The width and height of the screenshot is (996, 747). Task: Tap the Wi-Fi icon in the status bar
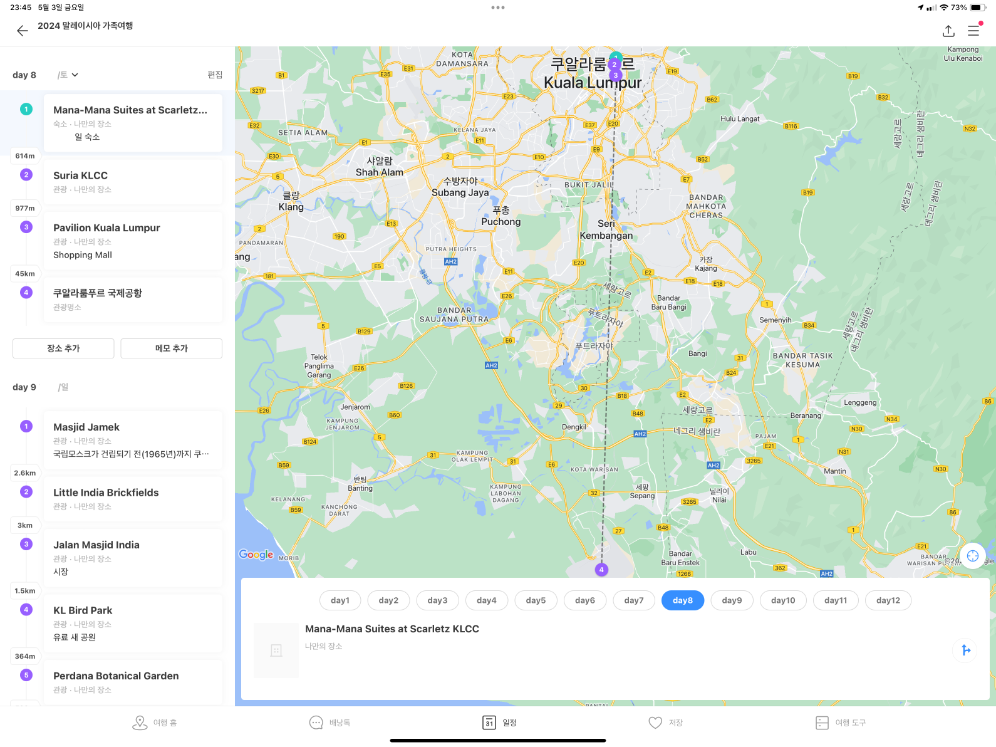pyautogui.click(x=944, y=8)
